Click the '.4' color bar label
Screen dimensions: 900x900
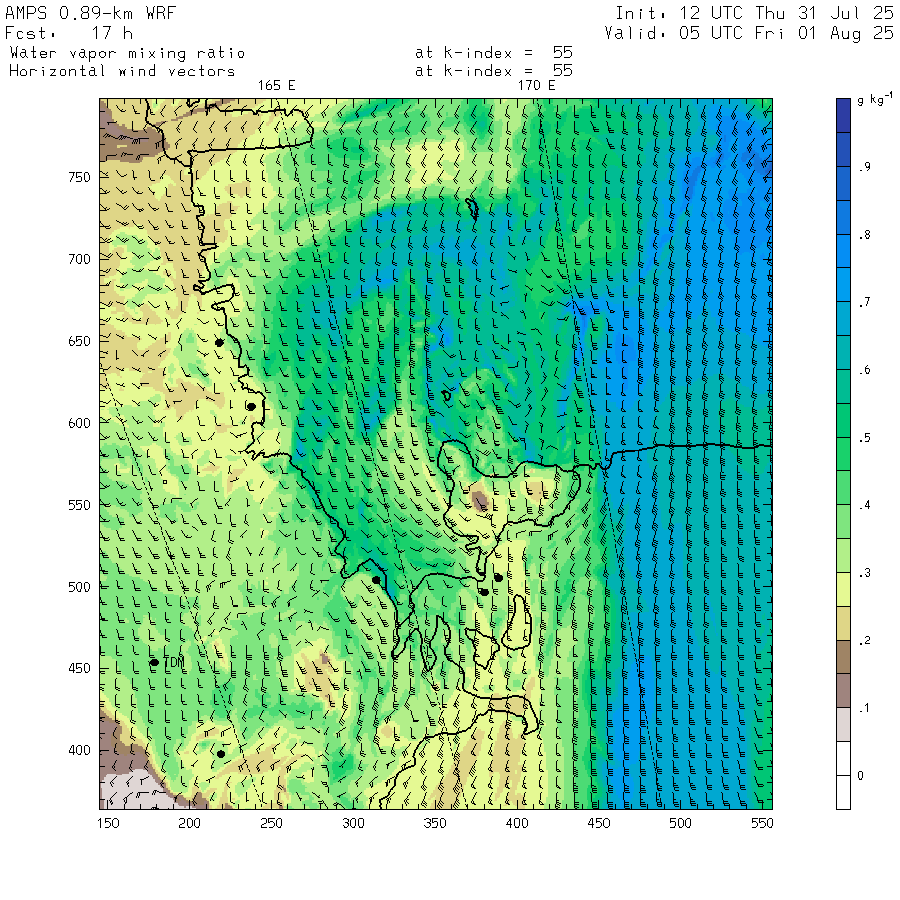pyautogui.click(x=864, y=506)
